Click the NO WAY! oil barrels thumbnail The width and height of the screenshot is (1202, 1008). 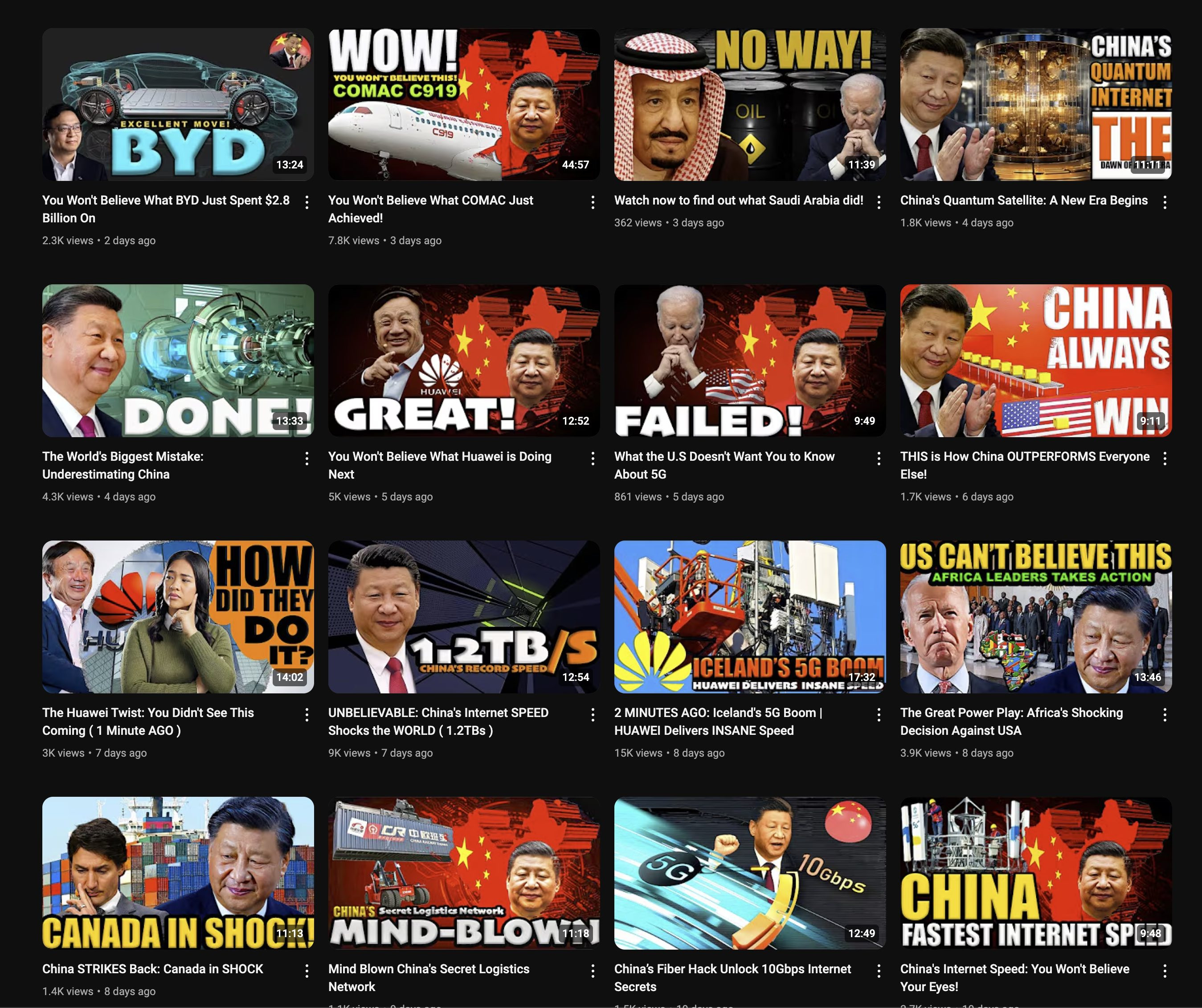pyautogui.click(x=749, y=104)
